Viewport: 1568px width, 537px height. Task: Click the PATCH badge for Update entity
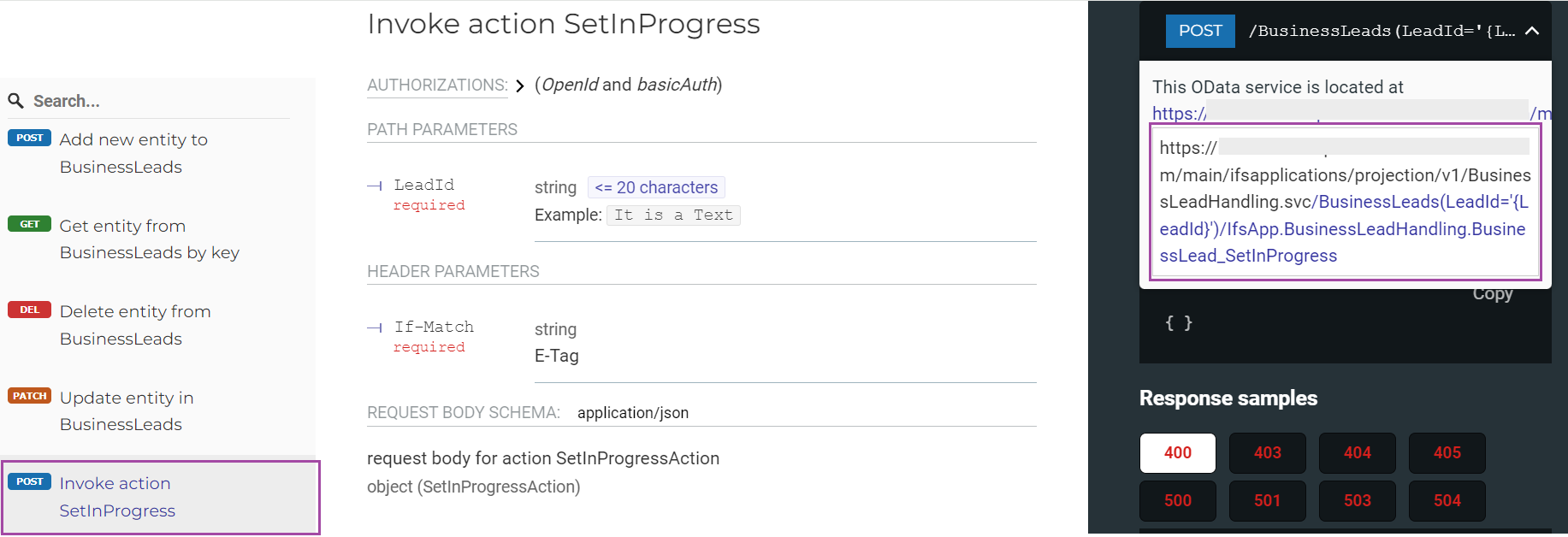coord(29,395)
